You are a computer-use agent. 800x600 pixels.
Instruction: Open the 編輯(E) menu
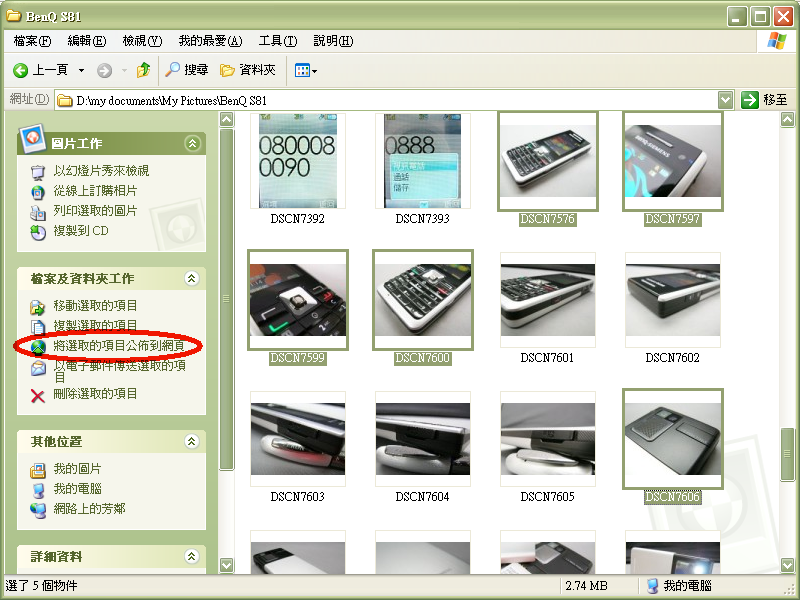[87, 41]
